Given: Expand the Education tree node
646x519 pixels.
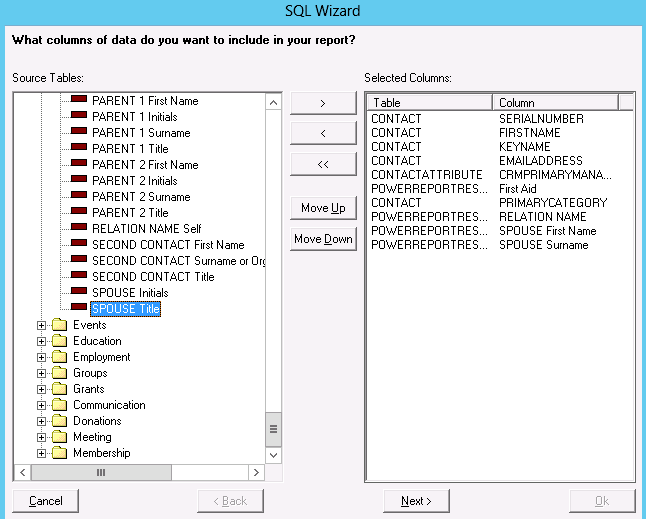Looking at the screenshot, I should [42, 341].
